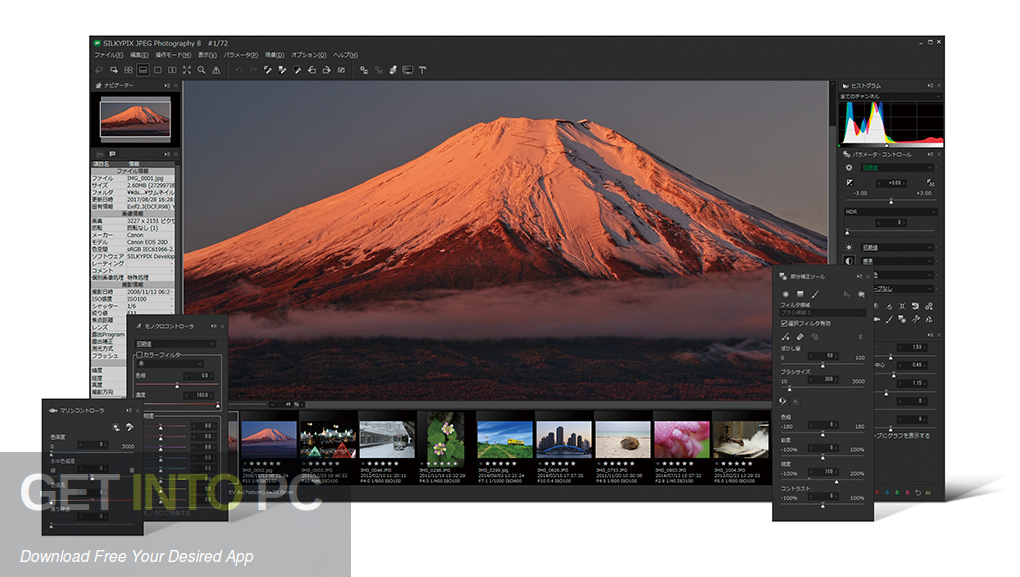Click the rotate left toolbar icon

pos(312,70)
